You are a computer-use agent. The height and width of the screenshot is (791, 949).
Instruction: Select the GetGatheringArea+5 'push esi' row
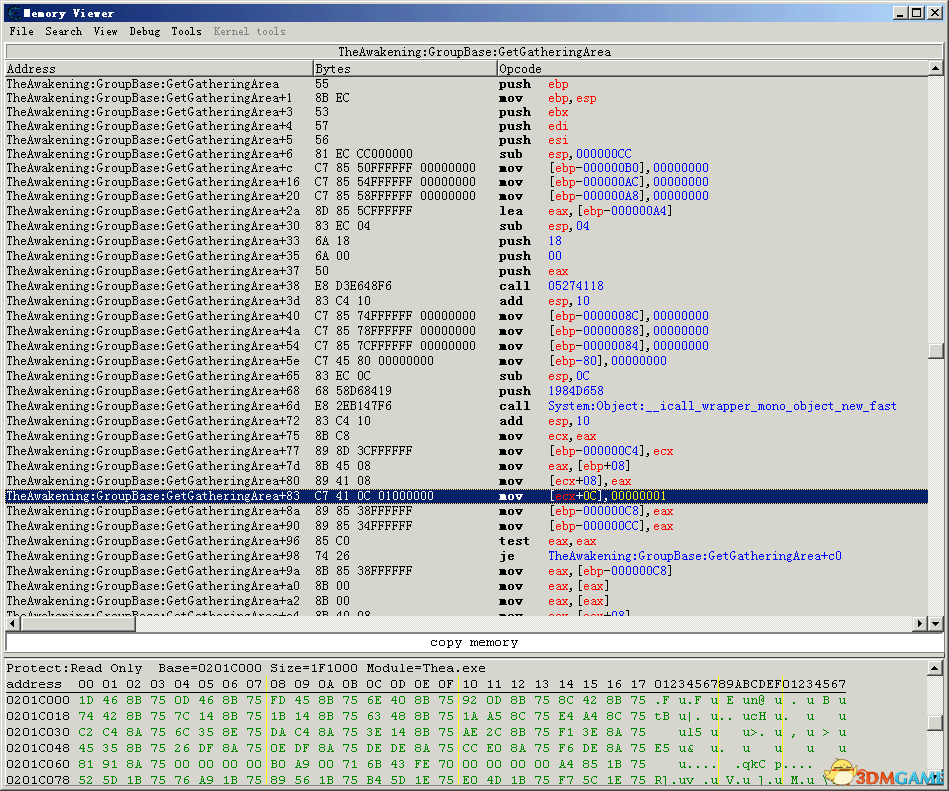(x=466, y=140)
